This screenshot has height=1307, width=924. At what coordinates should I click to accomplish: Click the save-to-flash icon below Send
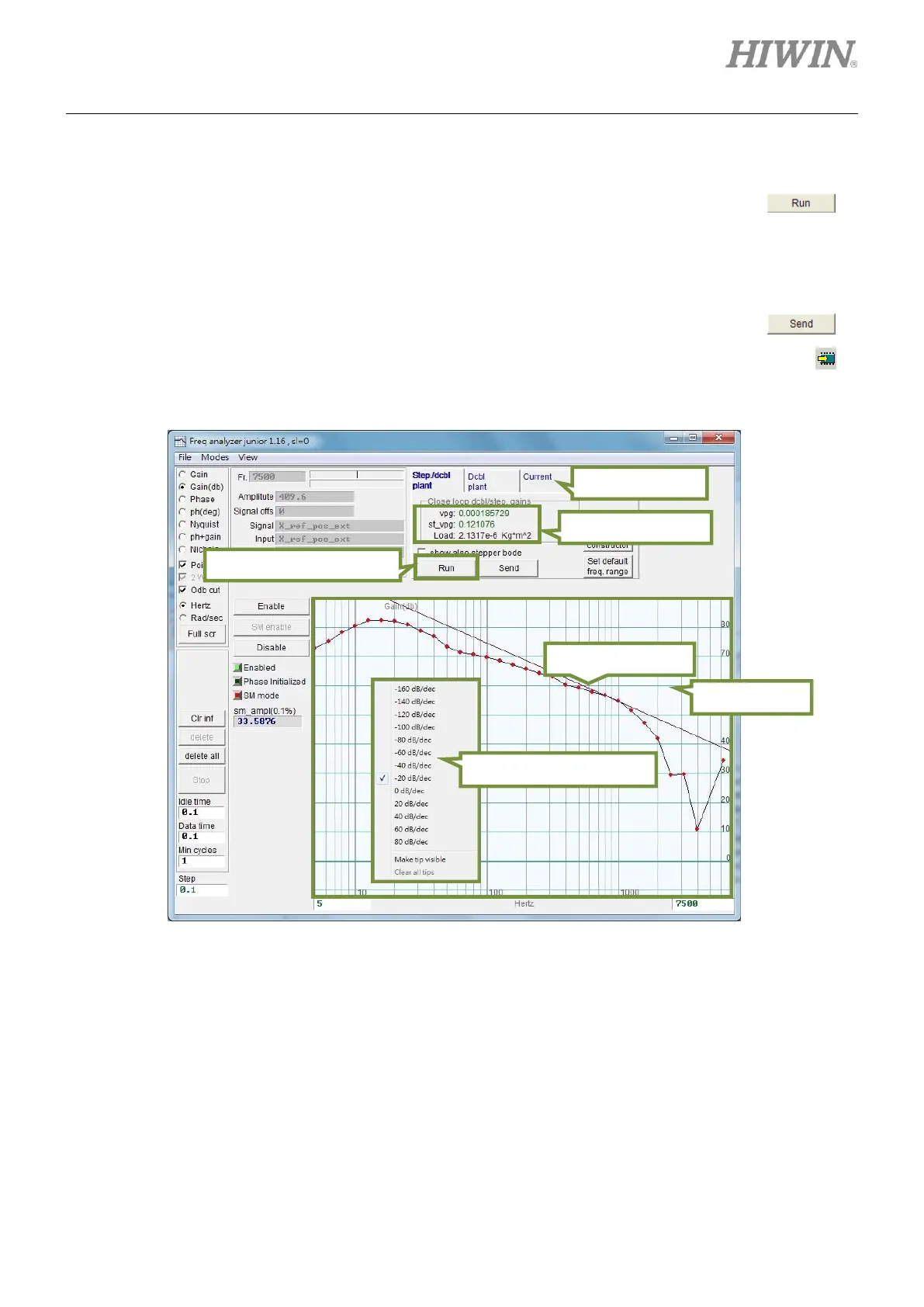(x=825, y=358)
